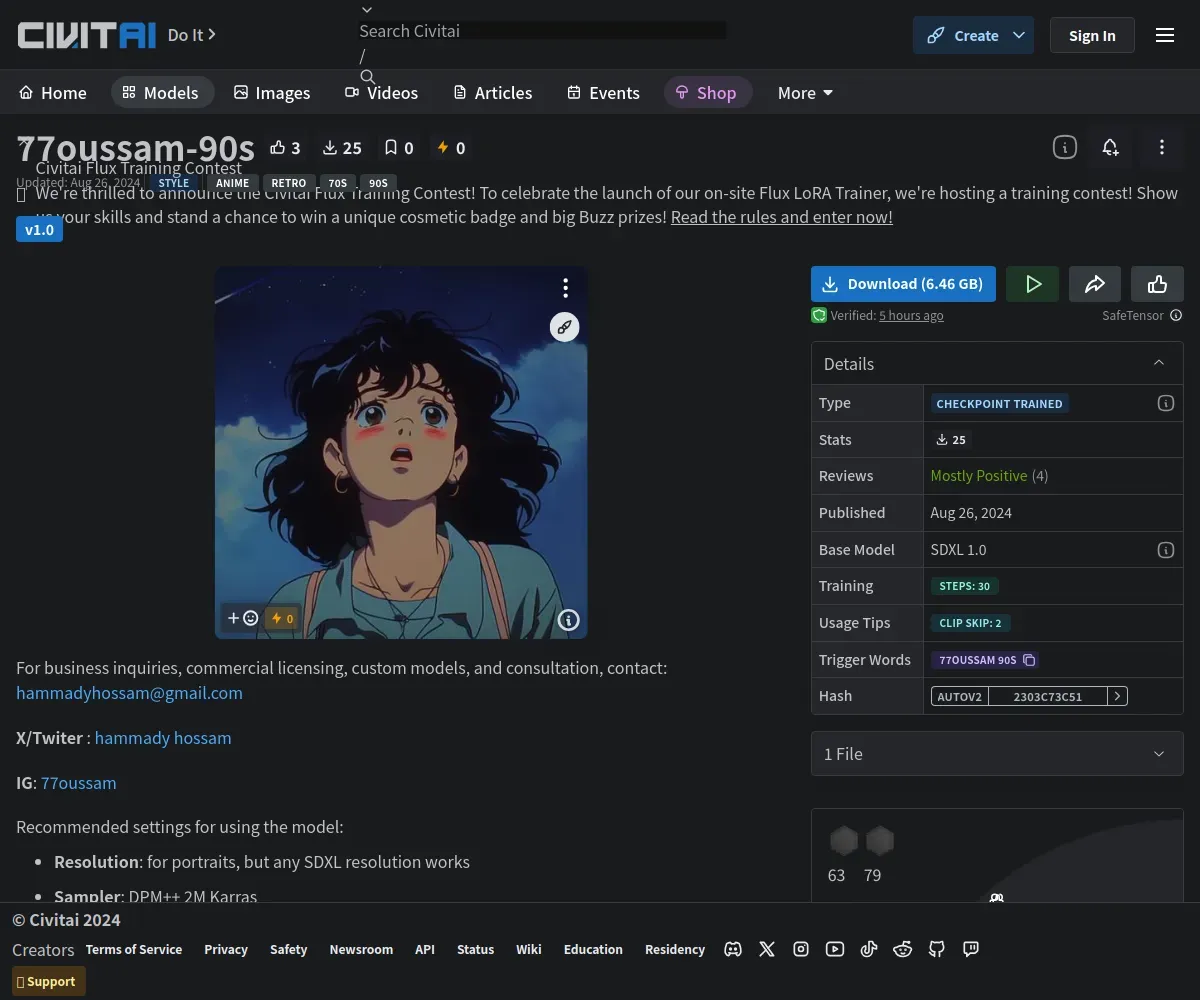Click the SafeTensor info icon
The image size is (1200, 1000).
pos(1176,315)
